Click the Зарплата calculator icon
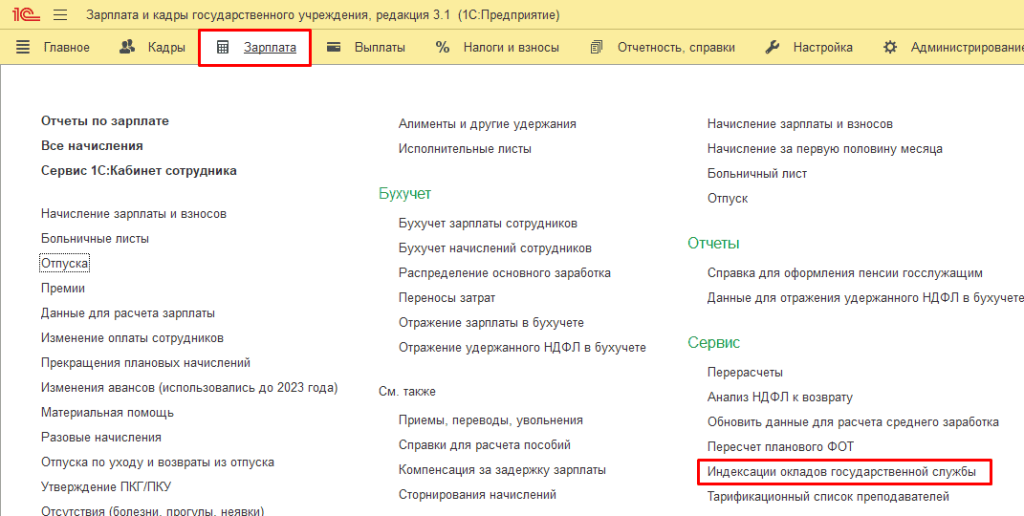Image resolution: width=1024 pixels, height=516 pixels. pos(223,47)
